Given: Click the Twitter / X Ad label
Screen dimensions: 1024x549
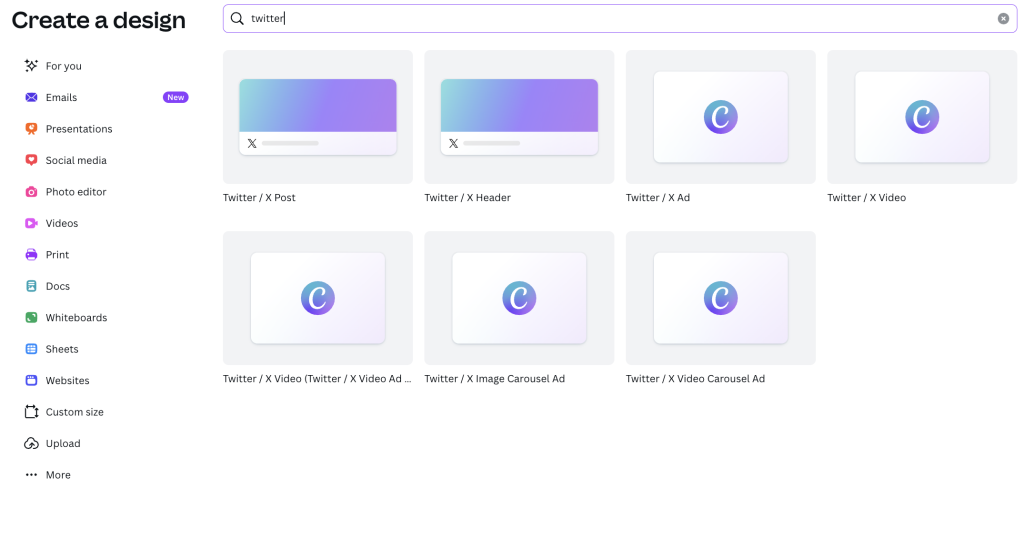Looking at the screenshot, I should [x=658, y=197].
